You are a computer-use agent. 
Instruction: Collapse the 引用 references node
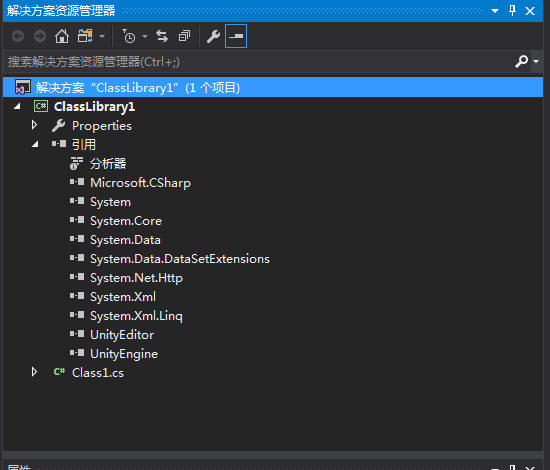pos(35,144)
